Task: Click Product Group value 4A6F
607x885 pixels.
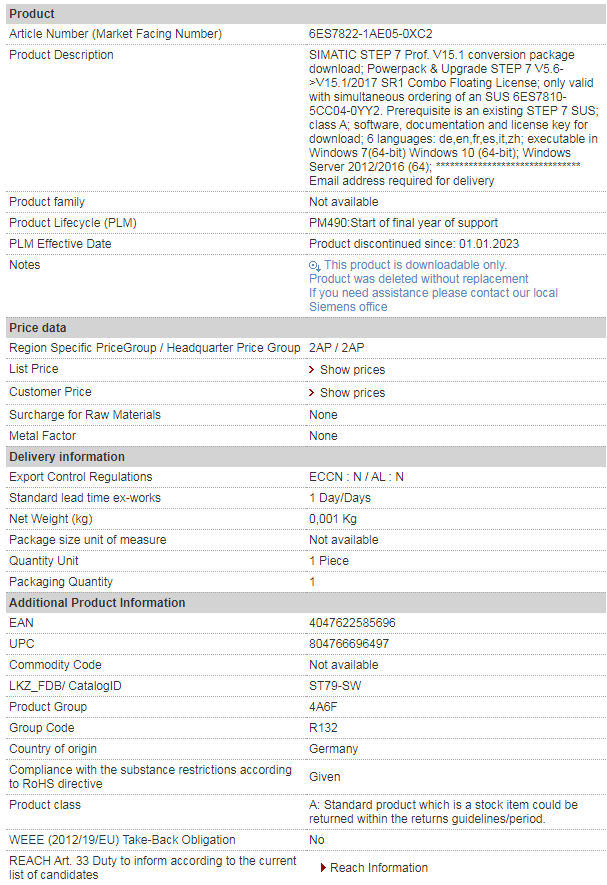Action: coord(323,707)
